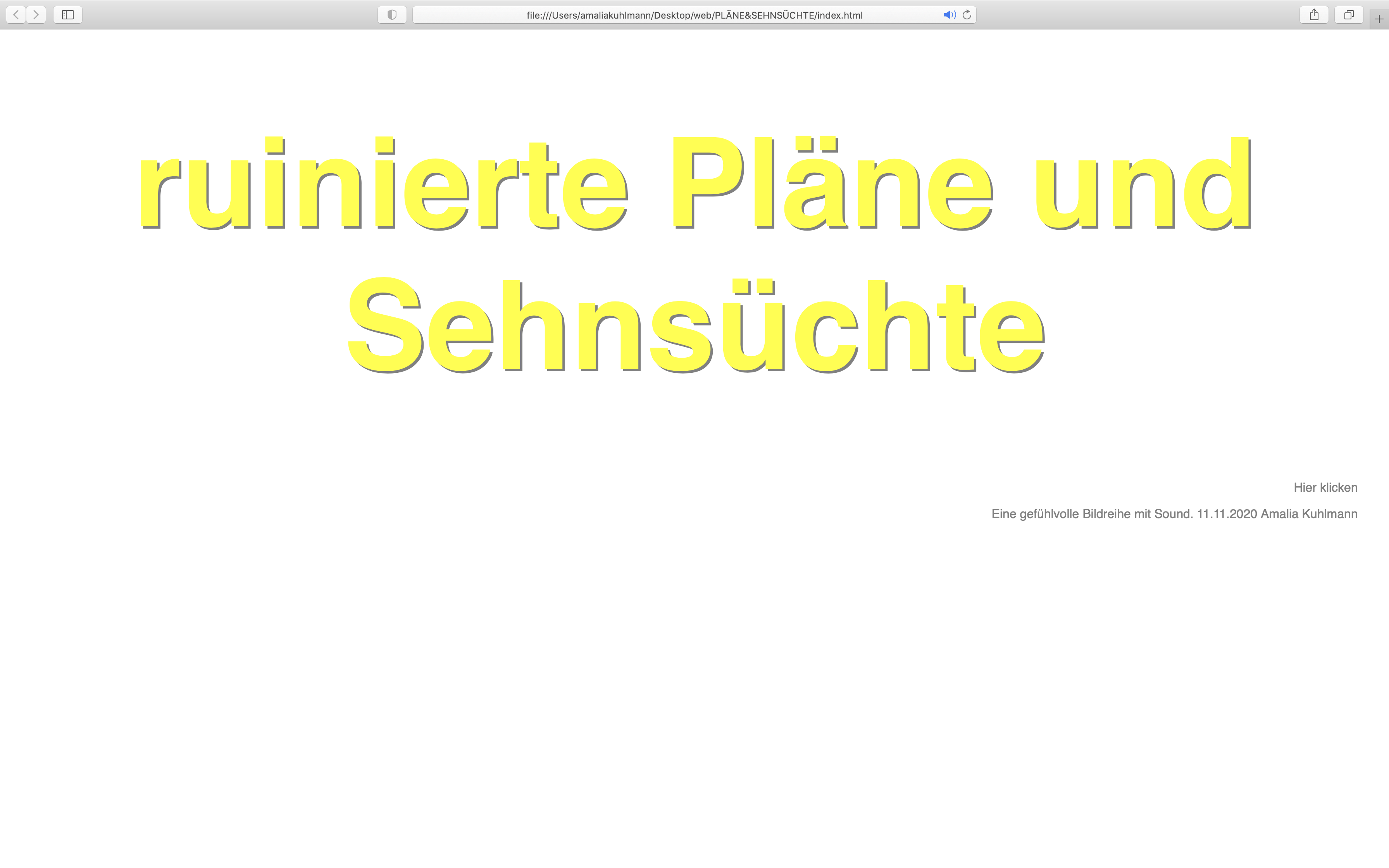
Task: Show the Safari sidebar
Action: coord(68,15)
